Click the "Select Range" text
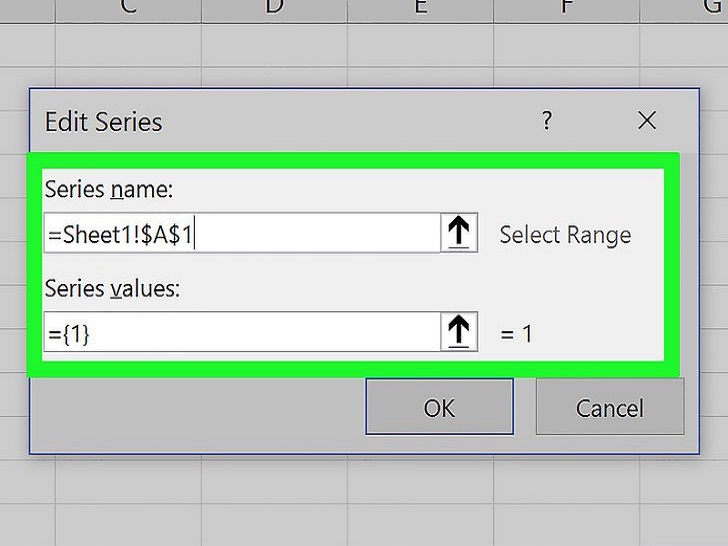 (565, 235)
